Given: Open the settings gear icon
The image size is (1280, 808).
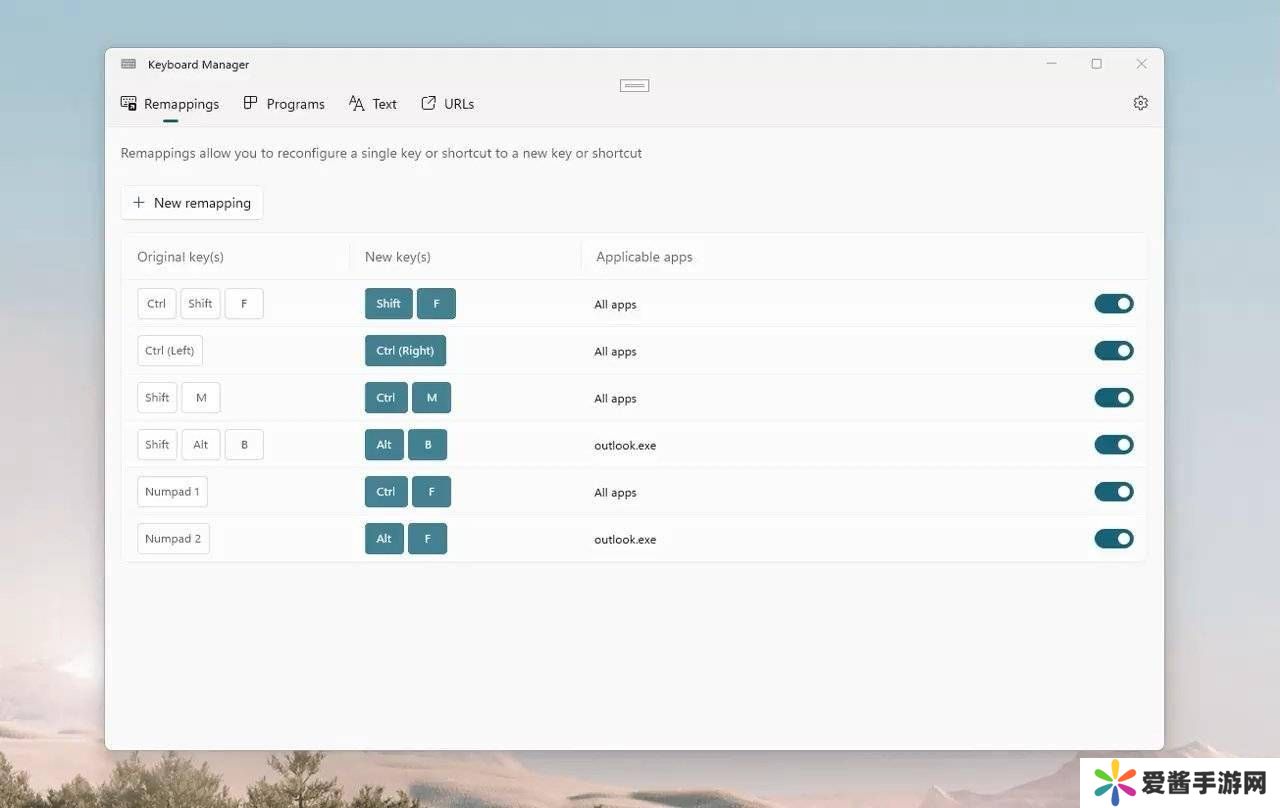Looking at the screenshot, I should pos(1140,103).
